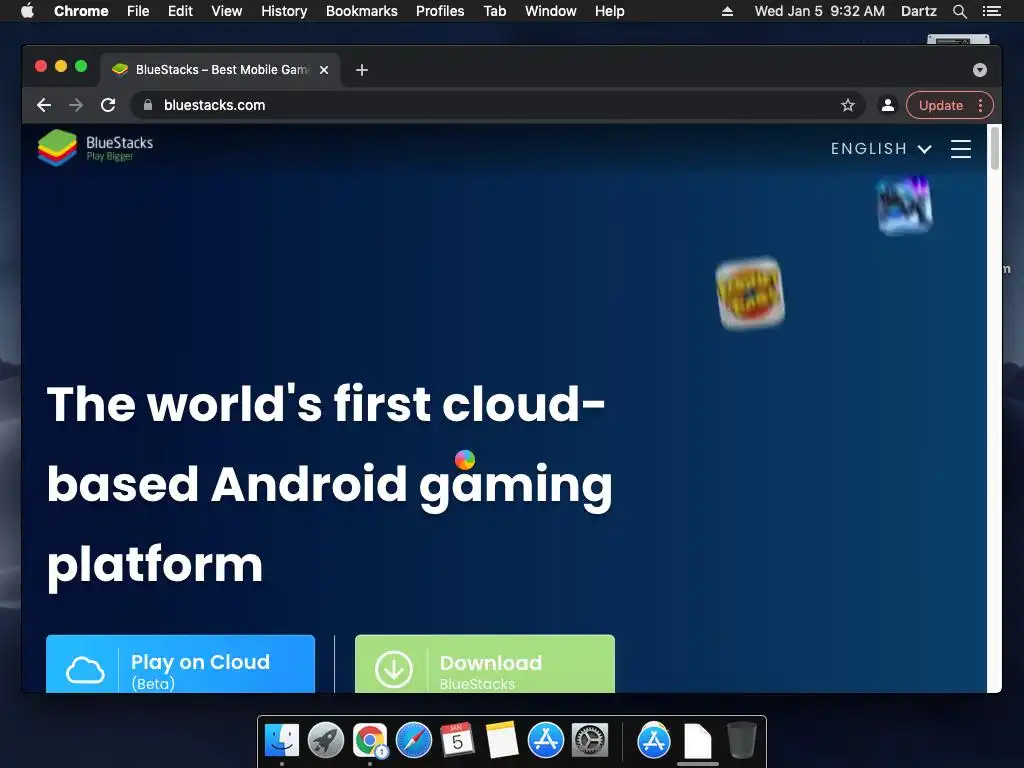Click the floating blue game icon near top right

click(x=904, y=205)
